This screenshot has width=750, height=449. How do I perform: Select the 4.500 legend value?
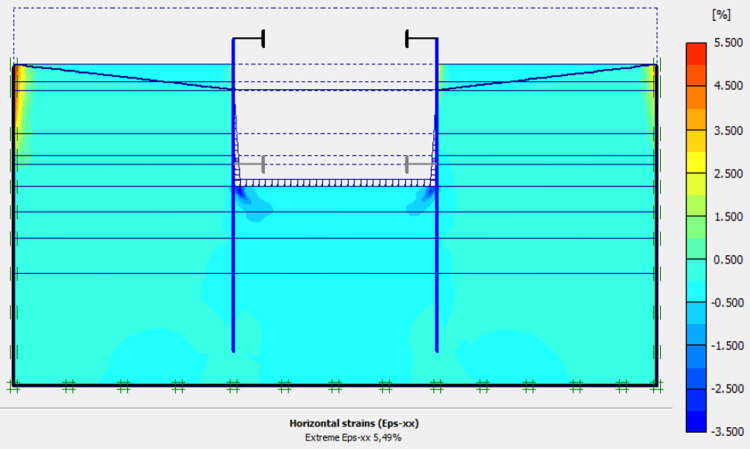point(728,86)
